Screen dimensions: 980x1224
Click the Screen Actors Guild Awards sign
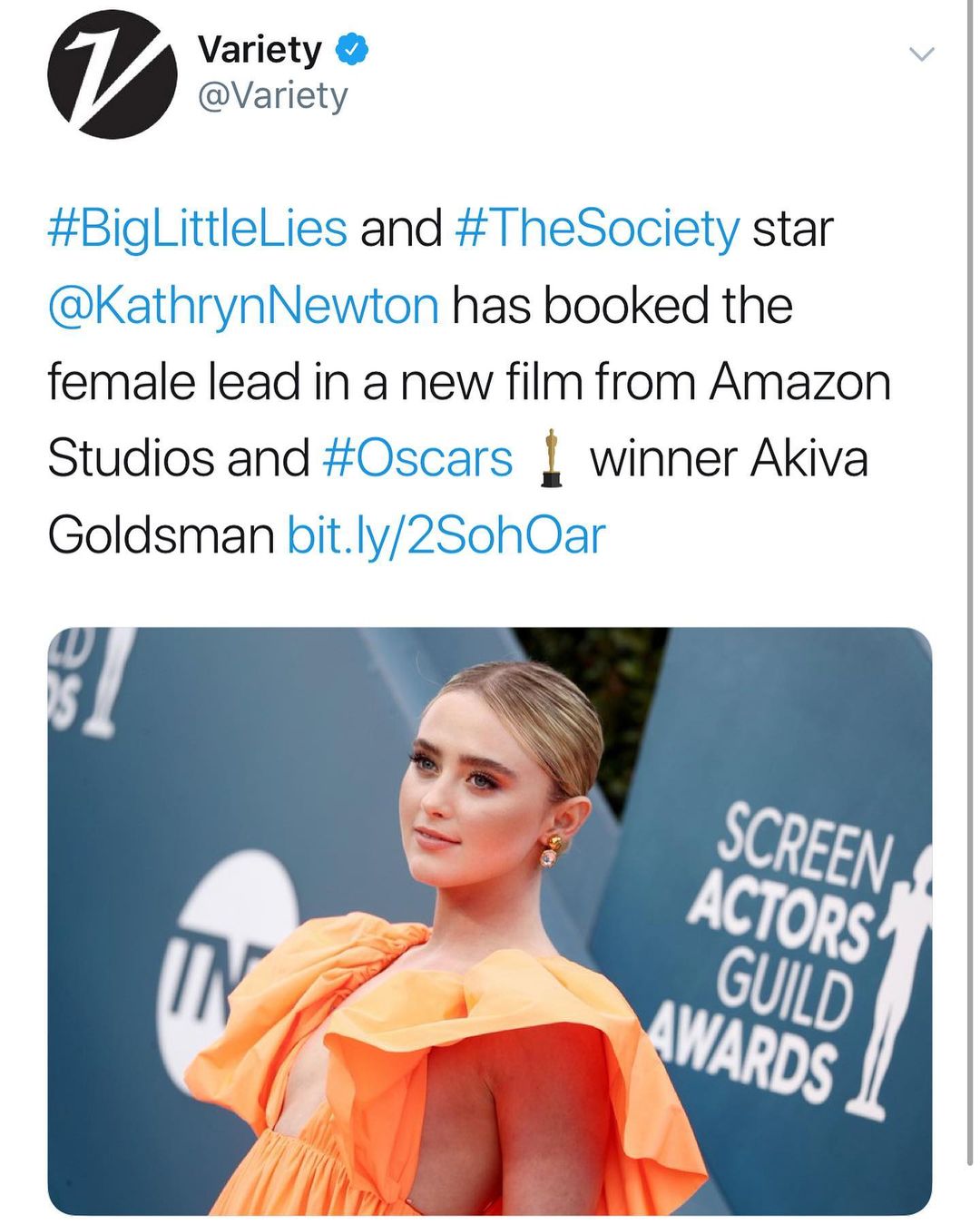tap(780, 944)
